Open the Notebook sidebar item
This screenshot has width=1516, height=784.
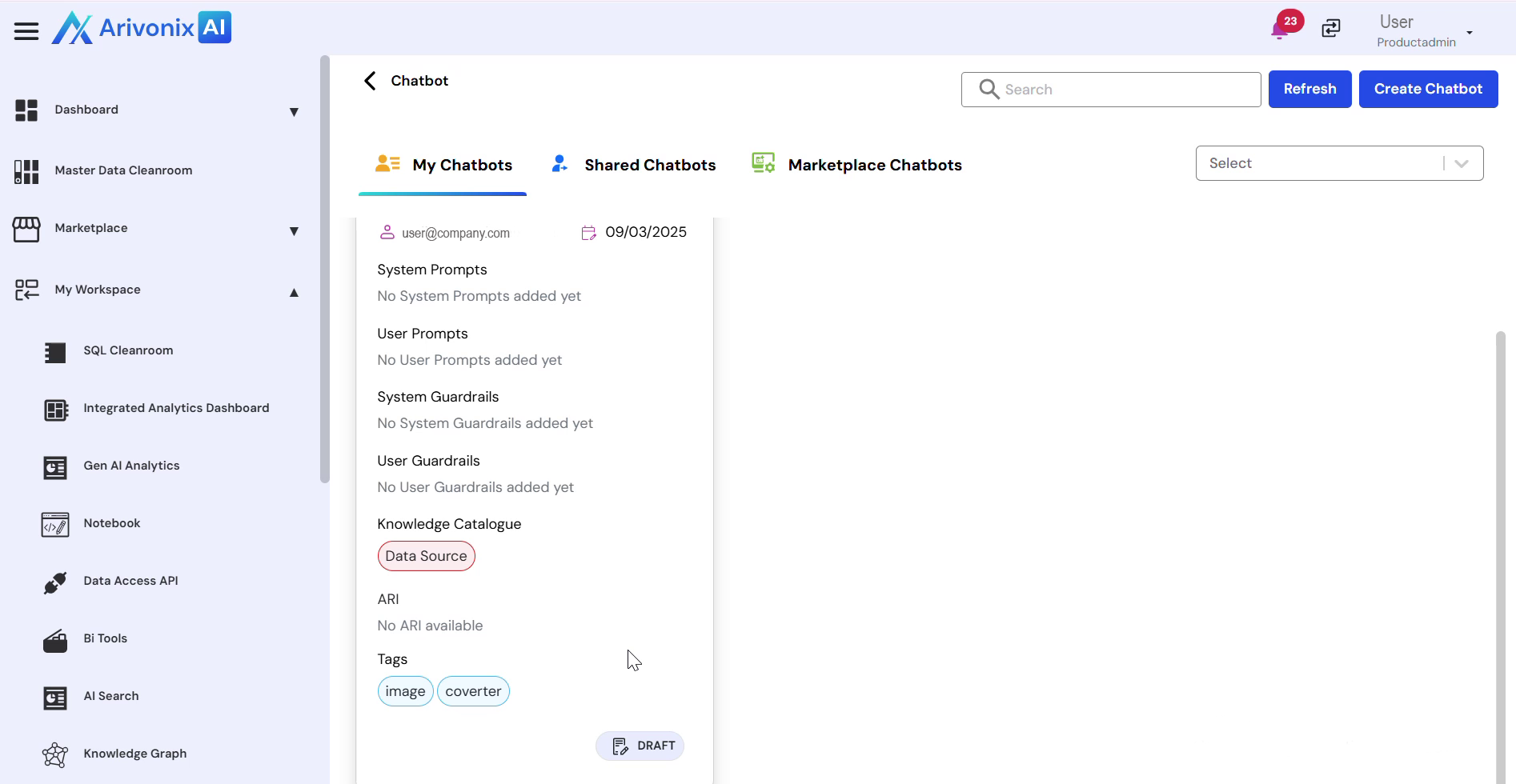coord(112,523)
